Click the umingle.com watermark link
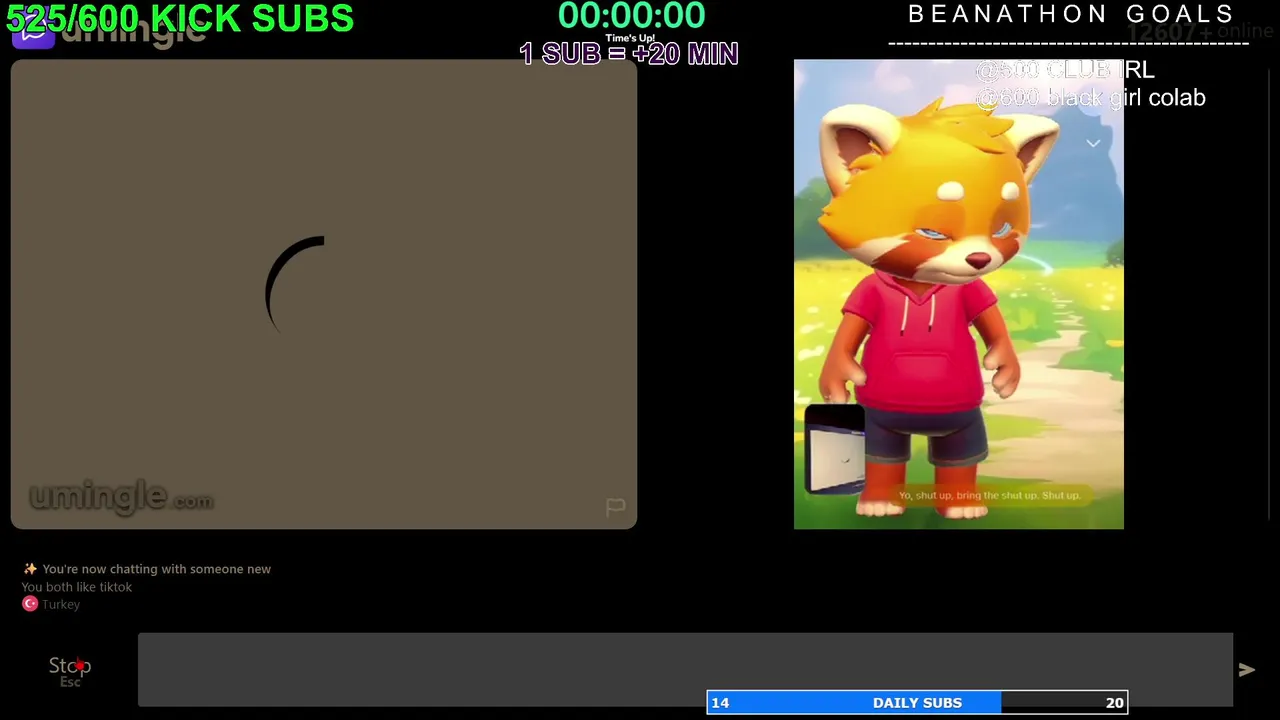Image resolution: width=1280 pixels, height=720 pixels. click(121, 497)
